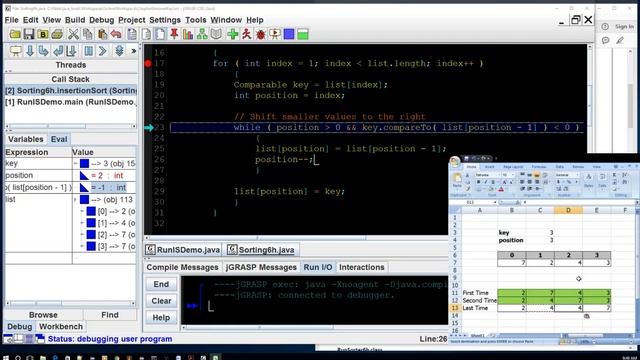640x360 pixels.
Task: Click the blue square toolbar icon
Action: (x=289, y=34)
